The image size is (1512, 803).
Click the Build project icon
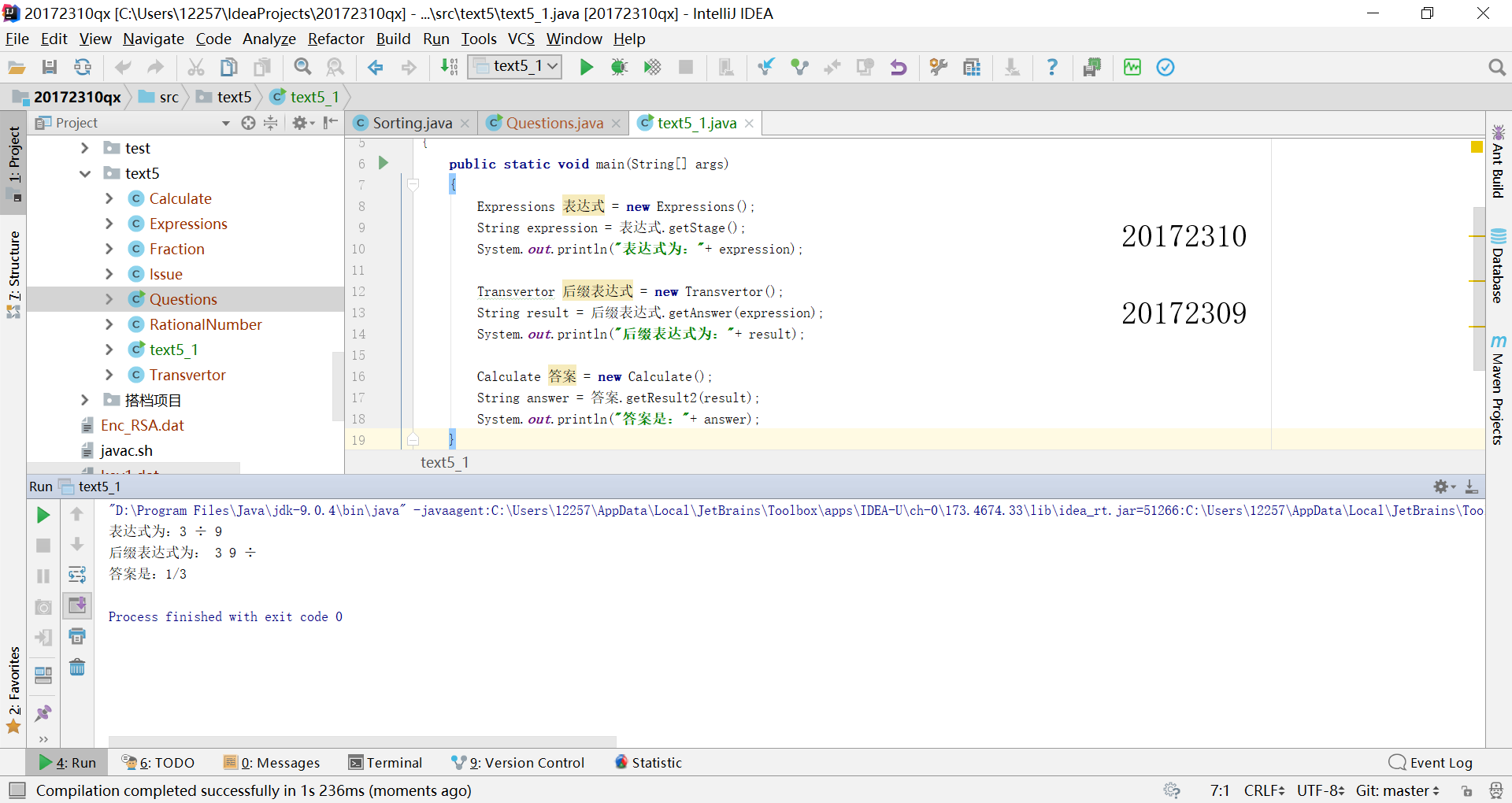click(x=449, y=68)
